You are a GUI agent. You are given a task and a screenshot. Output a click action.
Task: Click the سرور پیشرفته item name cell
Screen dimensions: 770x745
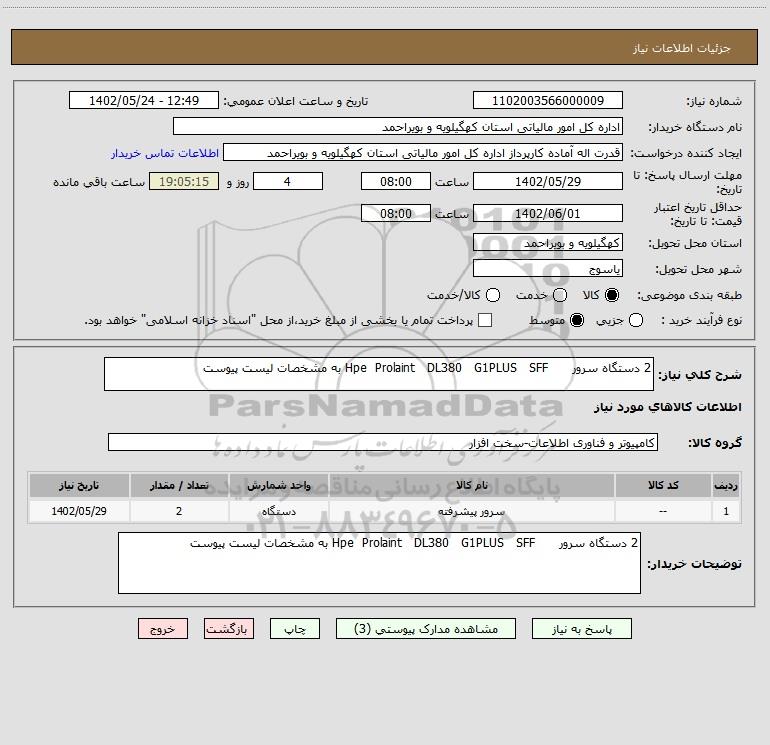pos(471,511)
